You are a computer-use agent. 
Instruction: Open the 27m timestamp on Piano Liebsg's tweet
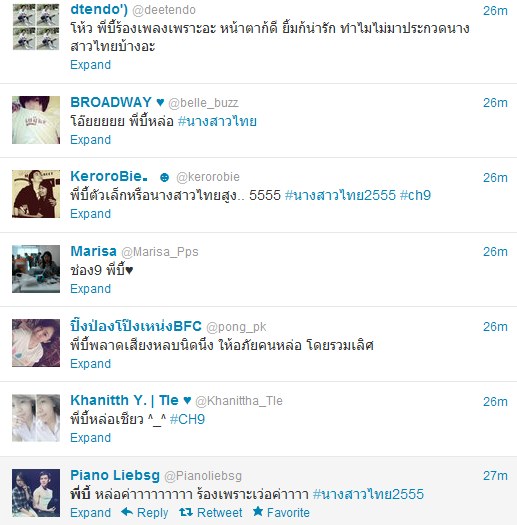pyautogui.click(x=495, y=476)
